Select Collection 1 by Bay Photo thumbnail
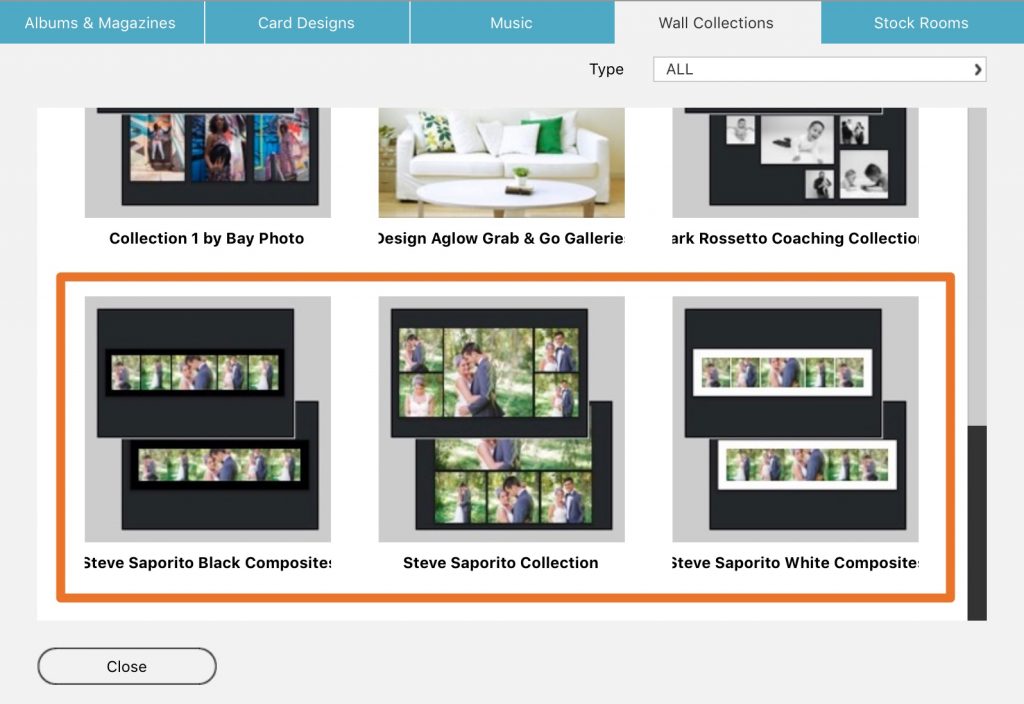 (x=208, y=163)
